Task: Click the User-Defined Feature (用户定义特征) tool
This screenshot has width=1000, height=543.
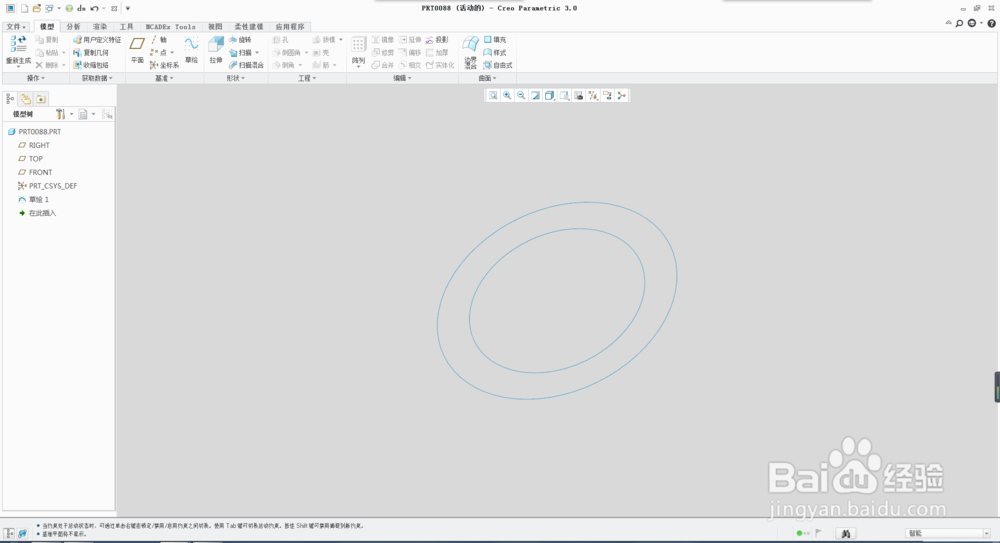Action: 97,40
